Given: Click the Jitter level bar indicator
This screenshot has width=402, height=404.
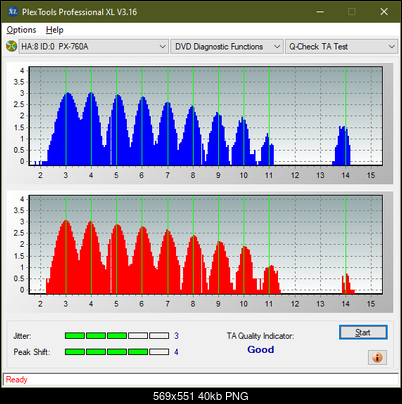Looking at the screenshot, I should (117, 336).
